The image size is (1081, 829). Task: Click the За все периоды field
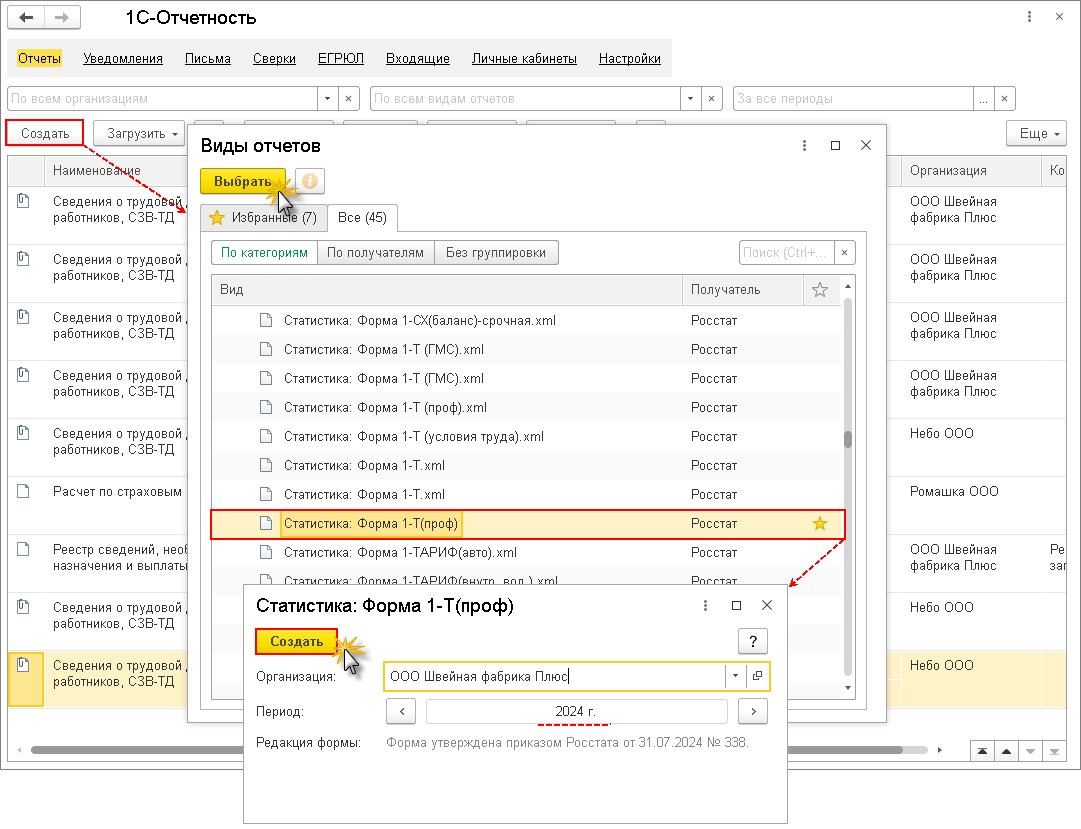tap(853, 99)
